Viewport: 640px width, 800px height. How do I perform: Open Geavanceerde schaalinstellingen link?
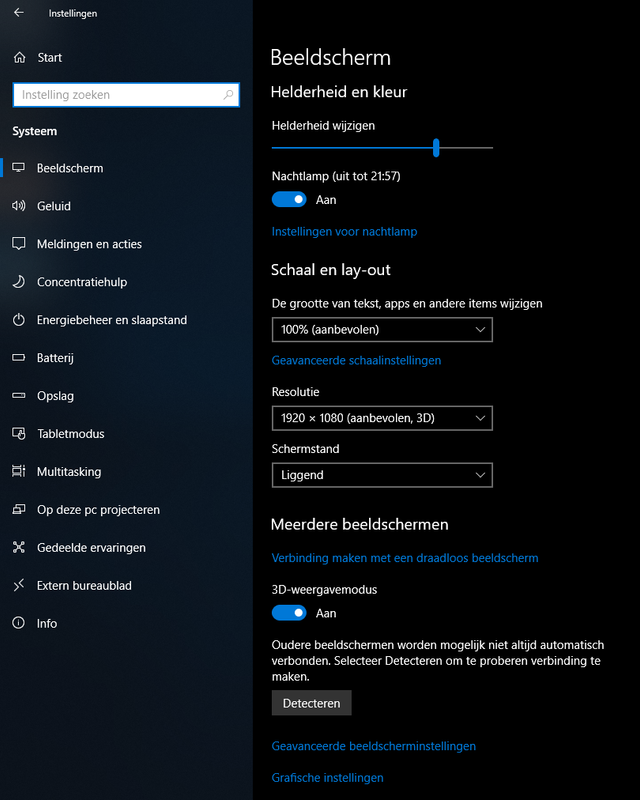point(356,360)
